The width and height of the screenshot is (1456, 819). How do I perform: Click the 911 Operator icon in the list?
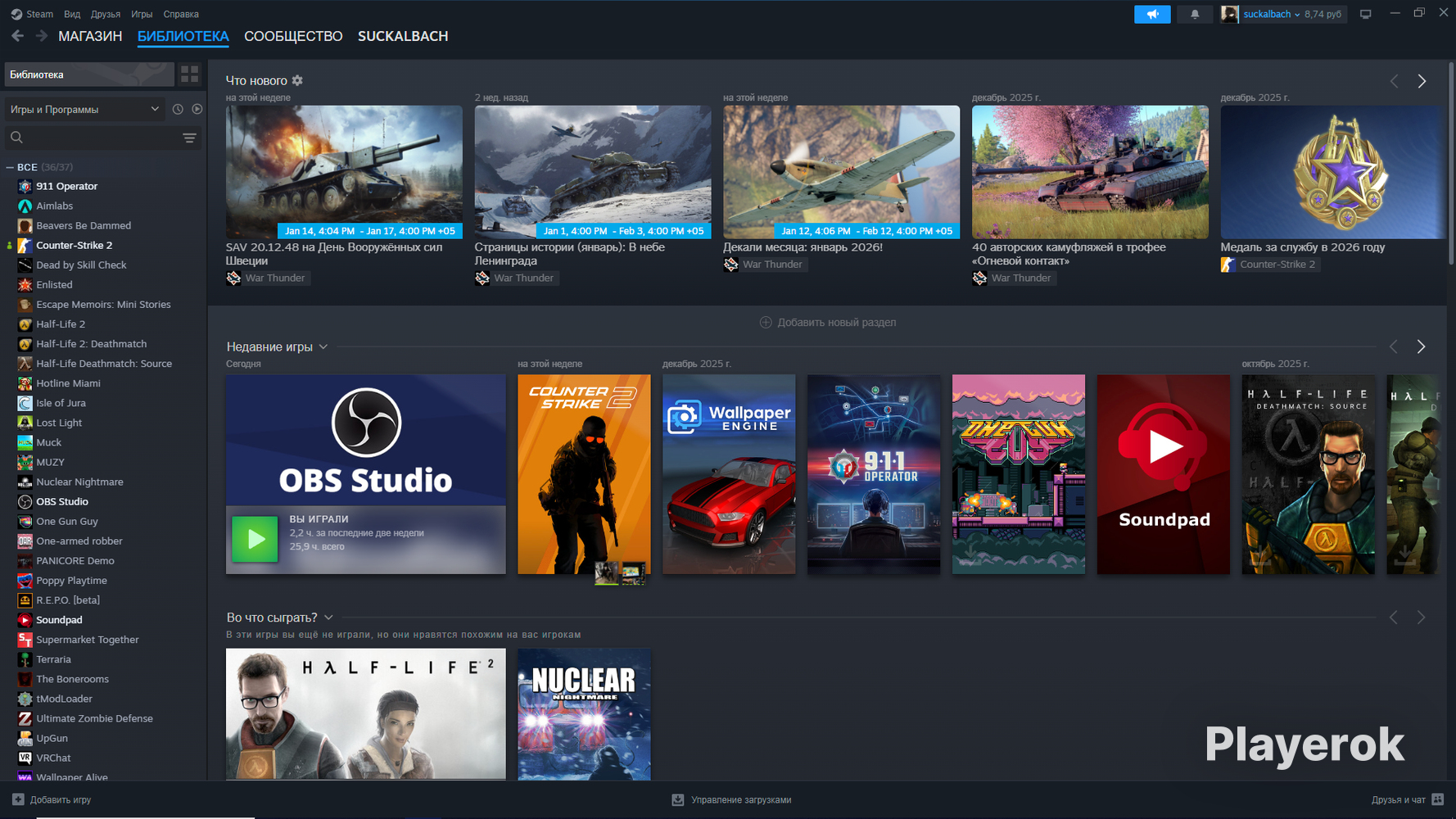[x=25, y=186]
